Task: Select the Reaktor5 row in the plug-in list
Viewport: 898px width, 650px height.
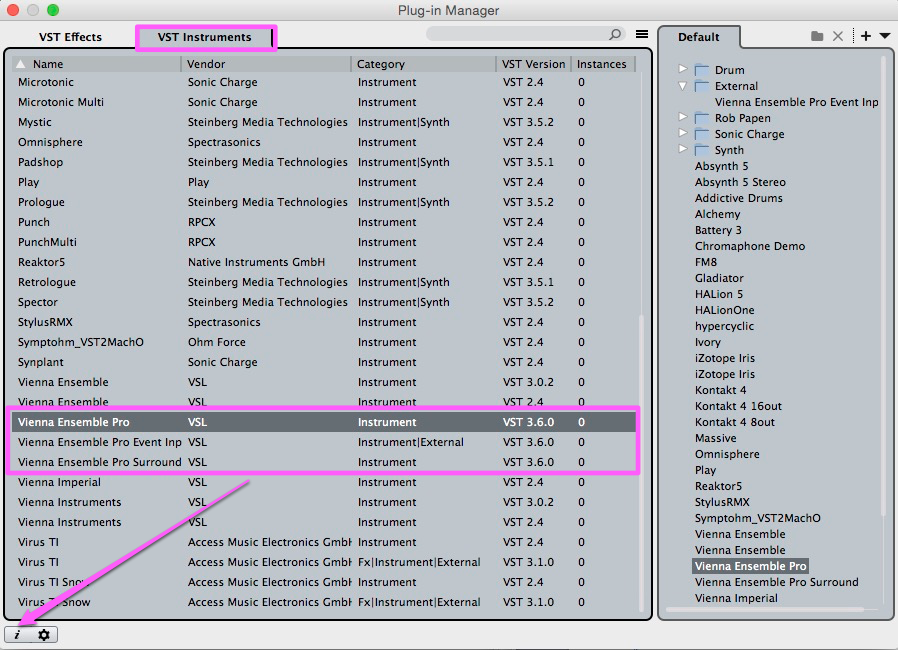Action: 324,262
